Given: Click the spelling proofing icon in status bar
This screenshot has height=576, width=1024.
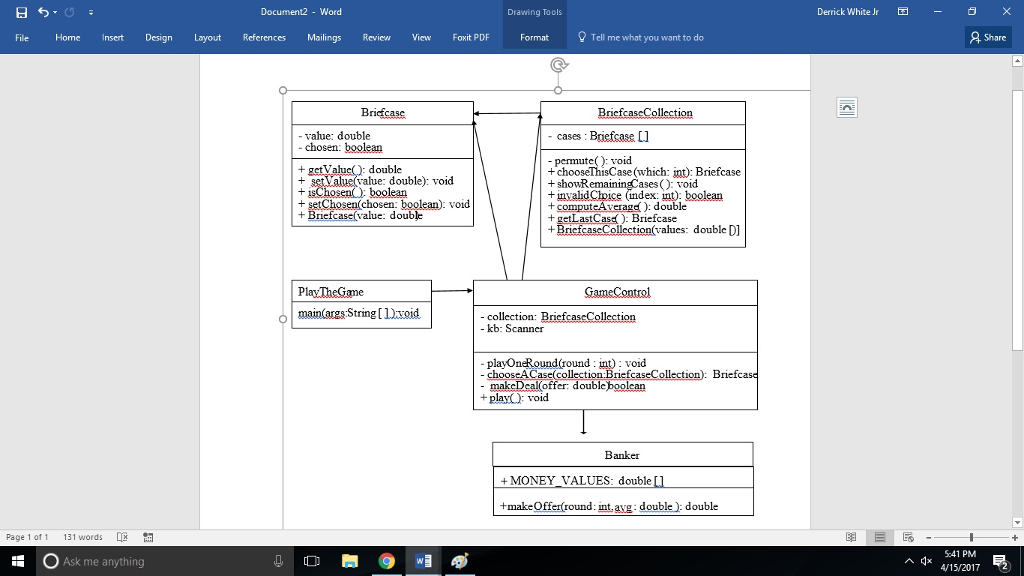Looking at the screenshot, I should click(x=123, y=537).
